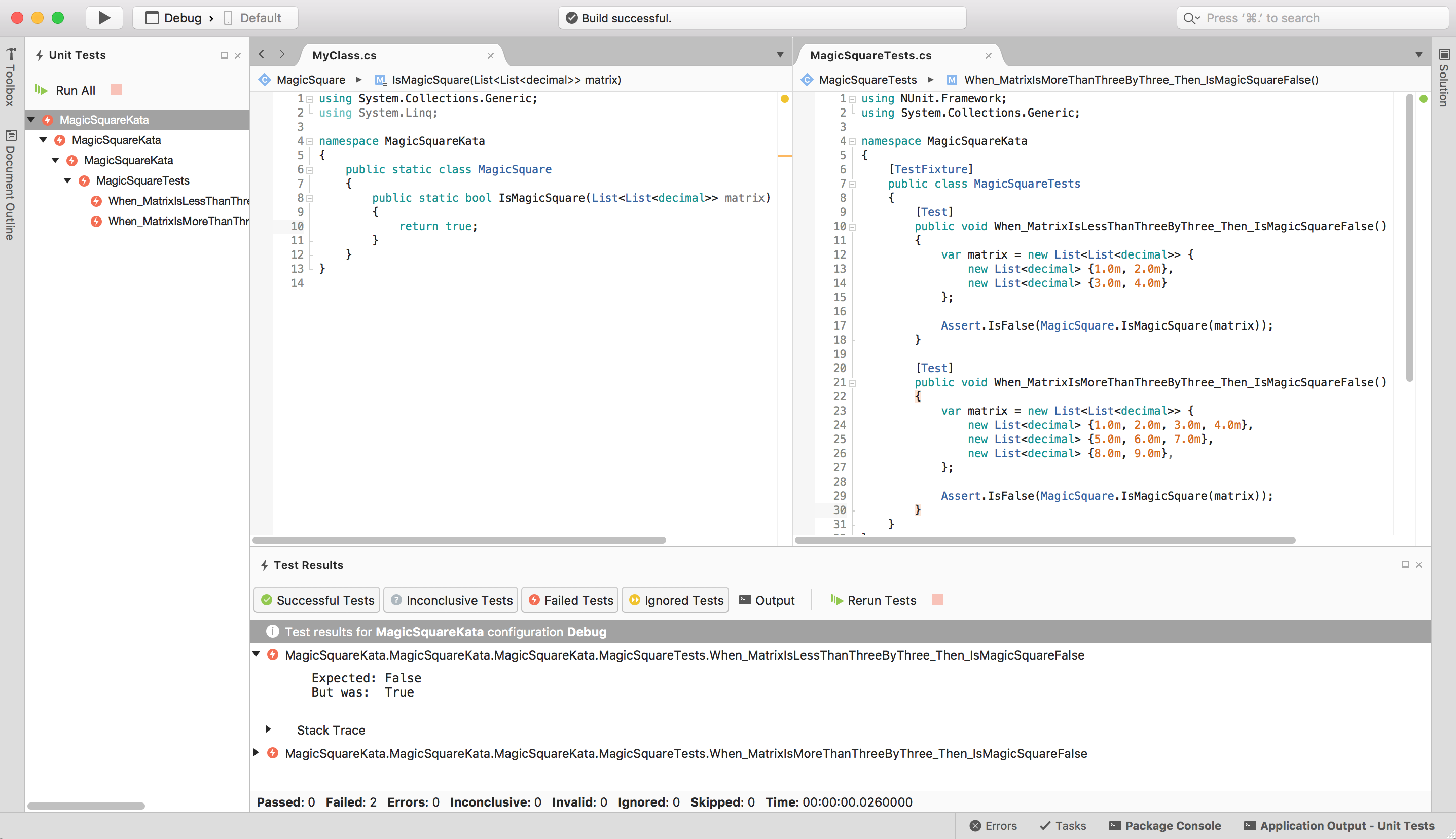
Task: Toggle the Stop button next to Run All
Action: (x=117, y=90)
